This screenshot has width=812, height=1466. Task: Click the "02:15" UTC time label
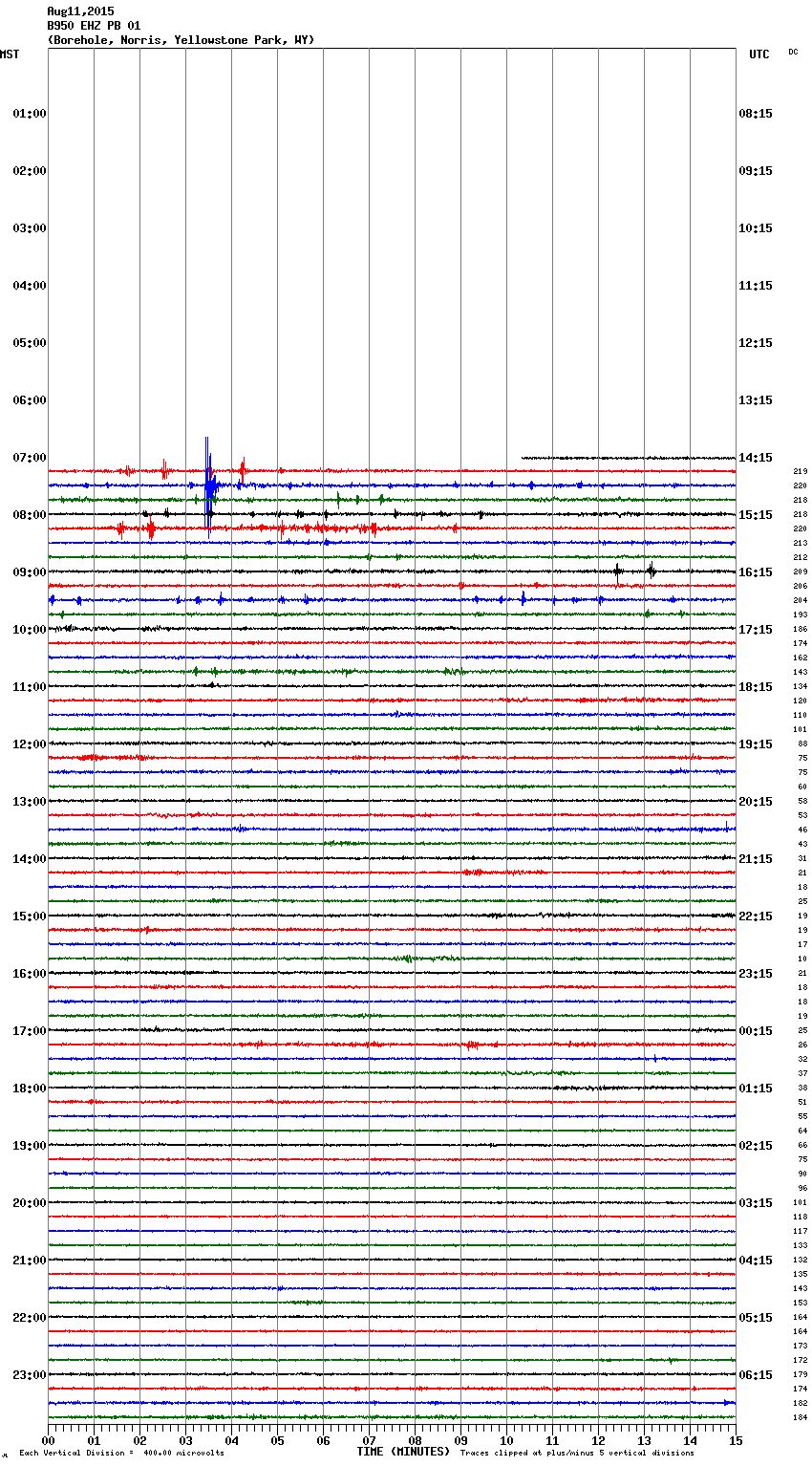[x=756, y=1146]
